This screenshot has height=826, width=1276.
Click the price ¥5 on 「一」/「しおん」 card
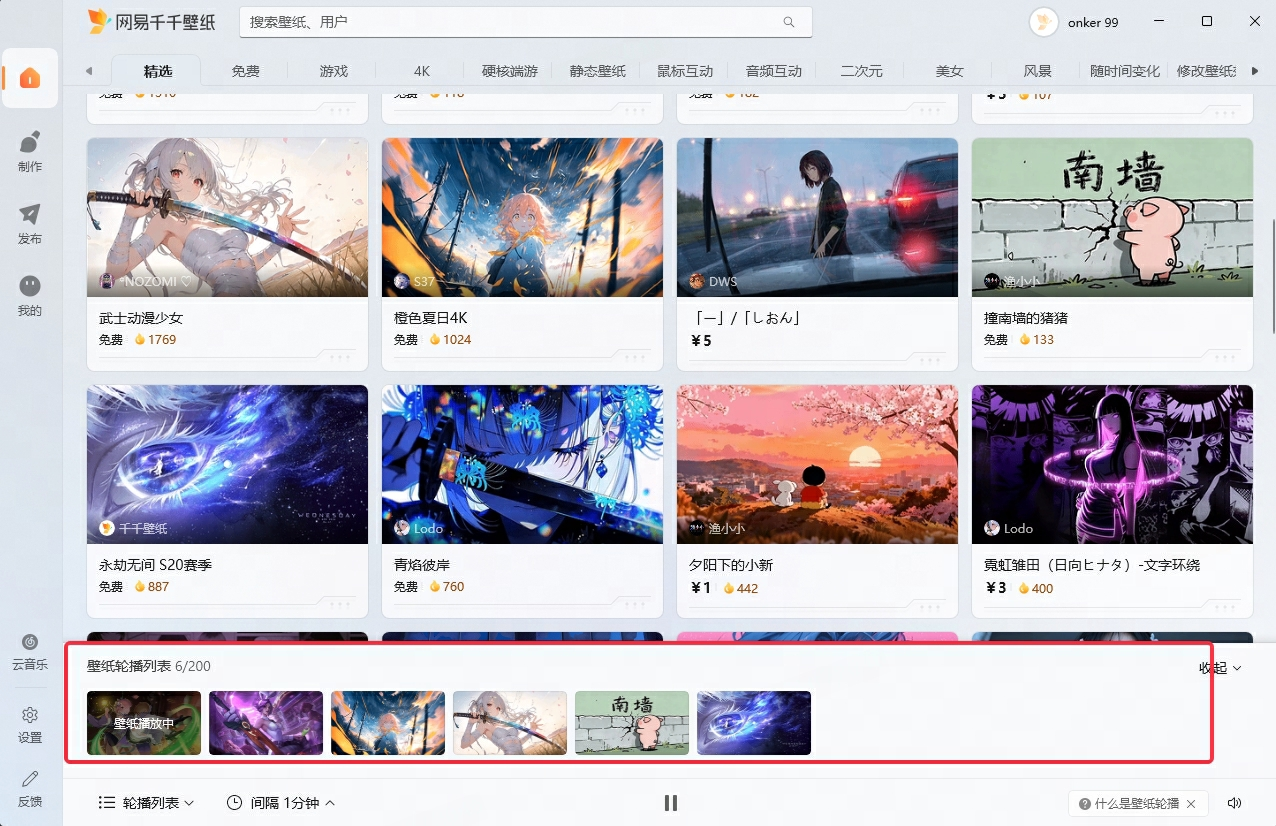701,341
